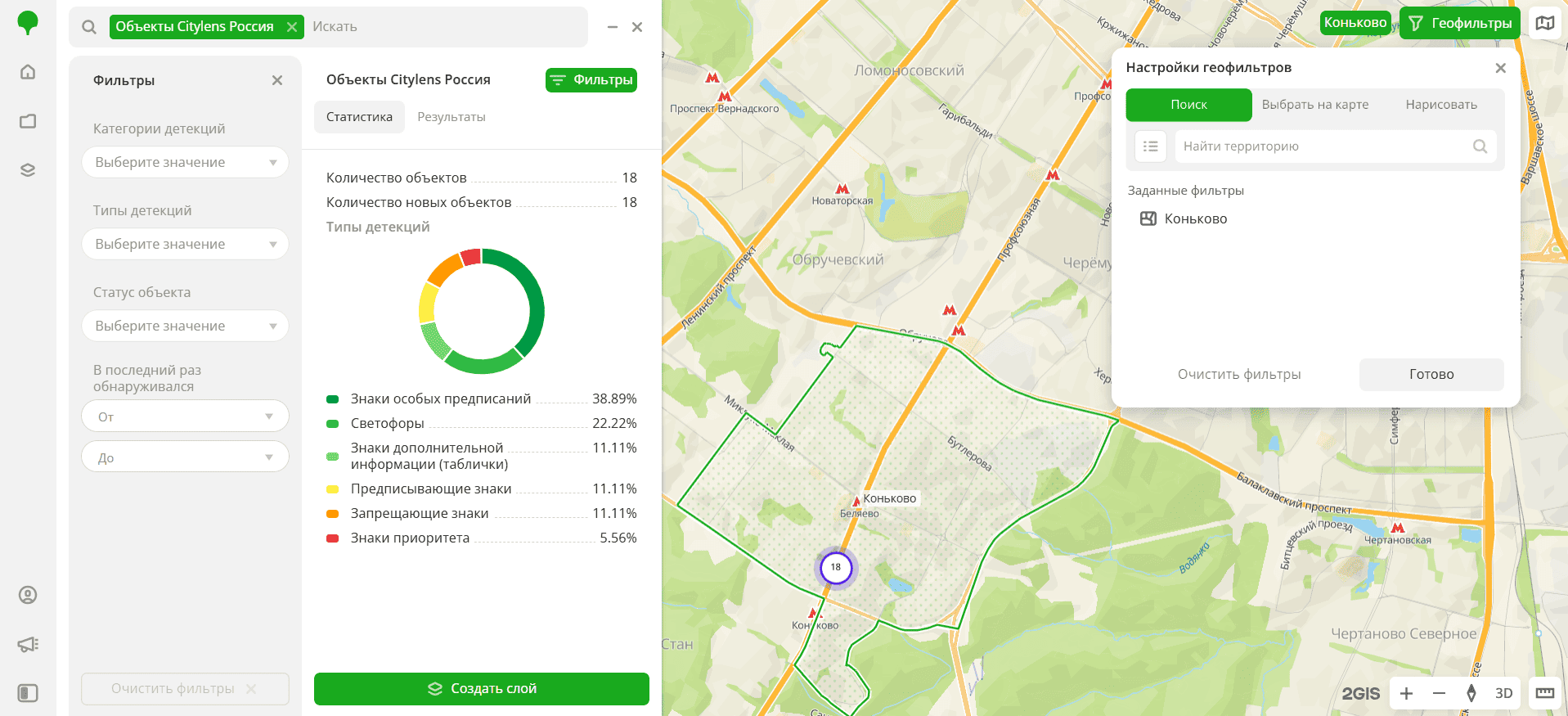Switch to the Результаты tab
Screen dimensions: 1568x716
coord(451,117)
